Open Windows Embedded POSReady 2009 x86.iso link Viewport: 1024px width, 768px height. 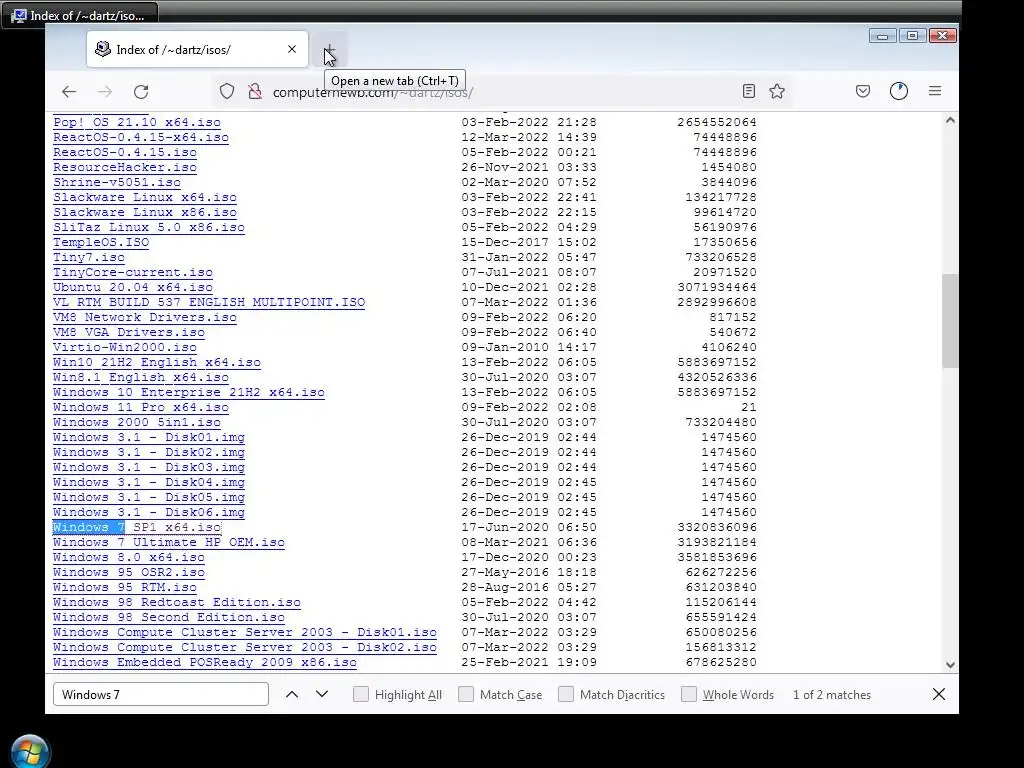205,663
